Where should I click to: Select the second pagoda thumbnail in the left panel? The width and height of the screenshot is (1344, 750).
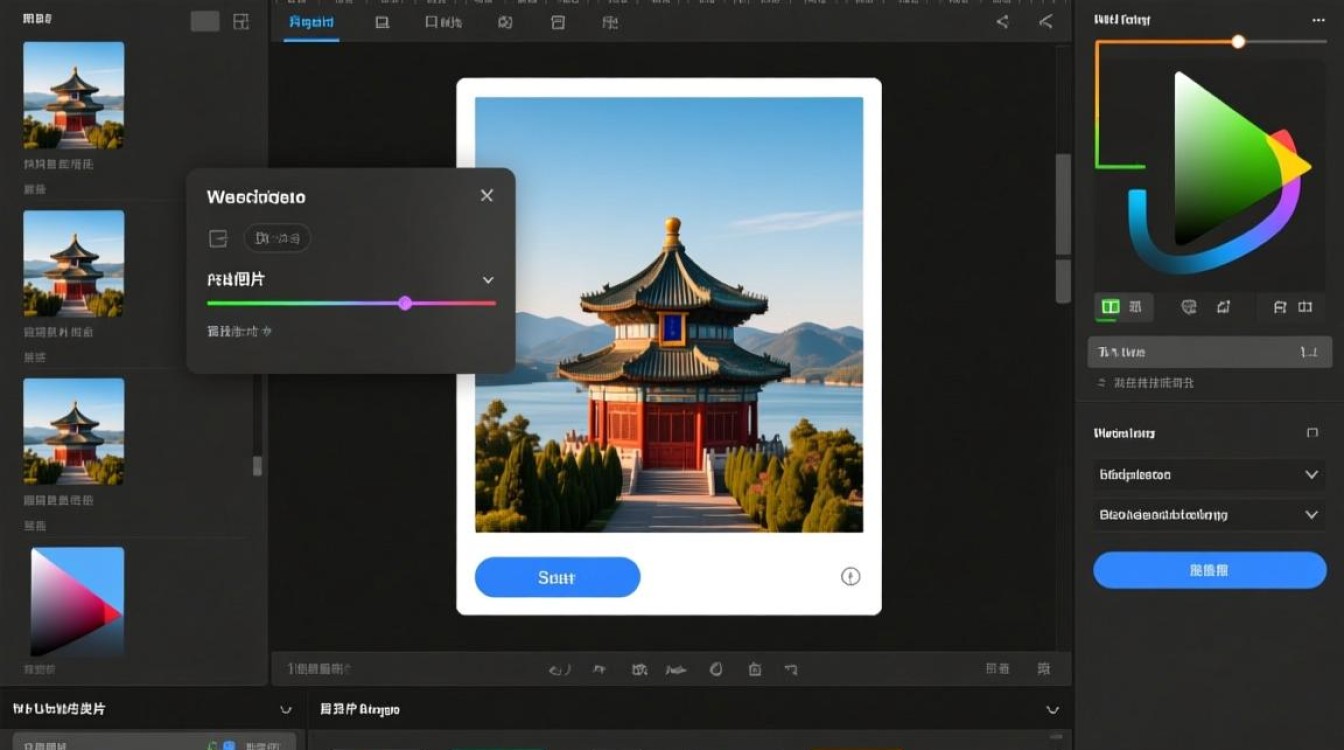pos(74,263)
